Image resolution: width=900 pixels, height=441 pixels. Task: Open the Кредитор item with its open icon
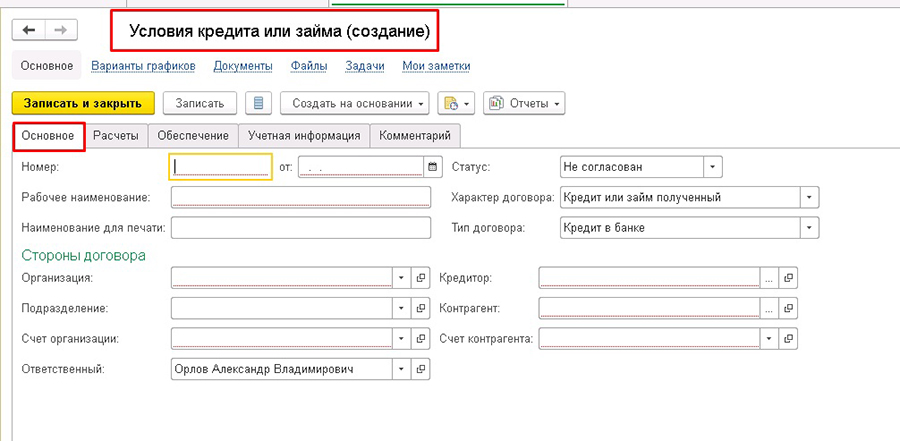[x=789, y=278]
